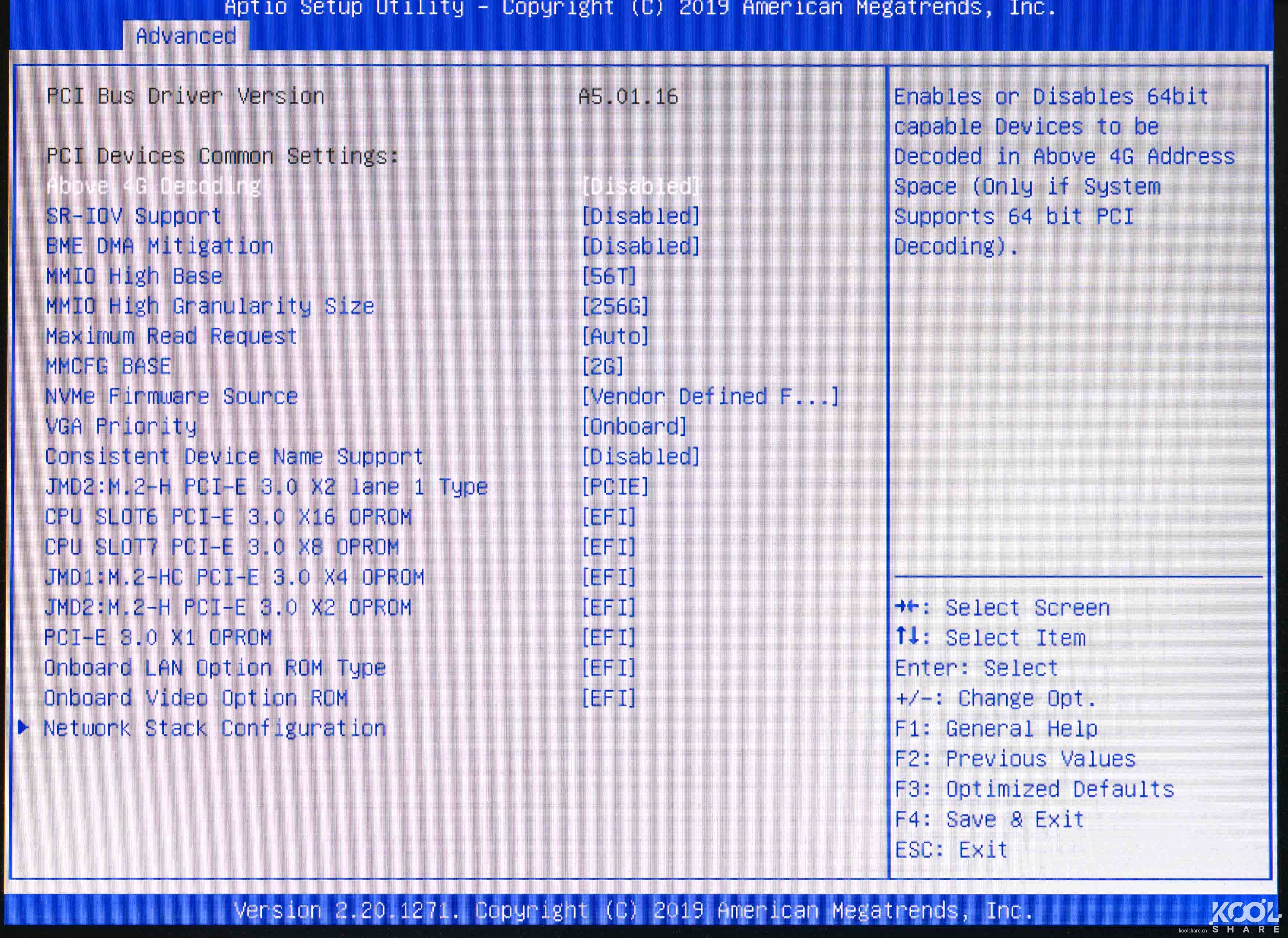Screen dimensions: 1288x938
Task: Select the MMCFG BASE [2G] value
Action: tap(602, 366)
